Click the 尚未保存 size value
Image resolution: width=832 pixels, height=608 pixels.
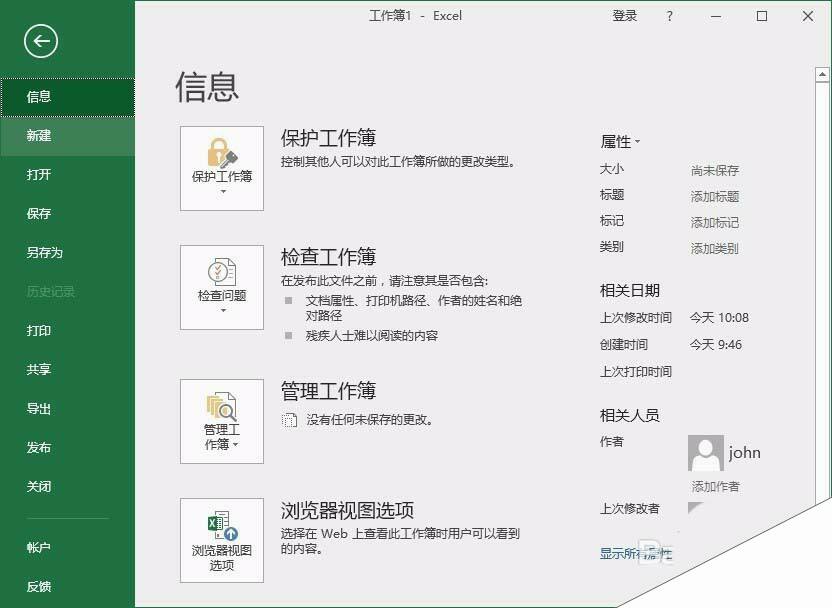(715, 170)
